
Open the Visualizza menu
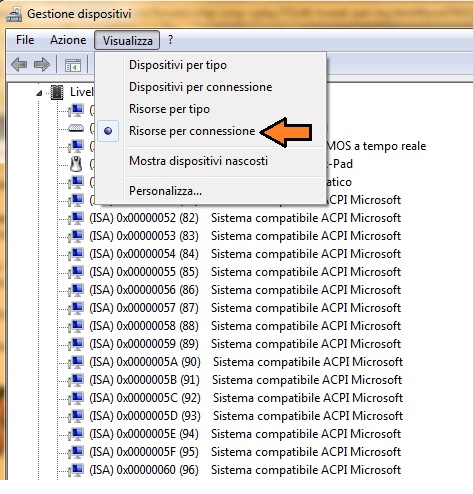tap(127, 40)
